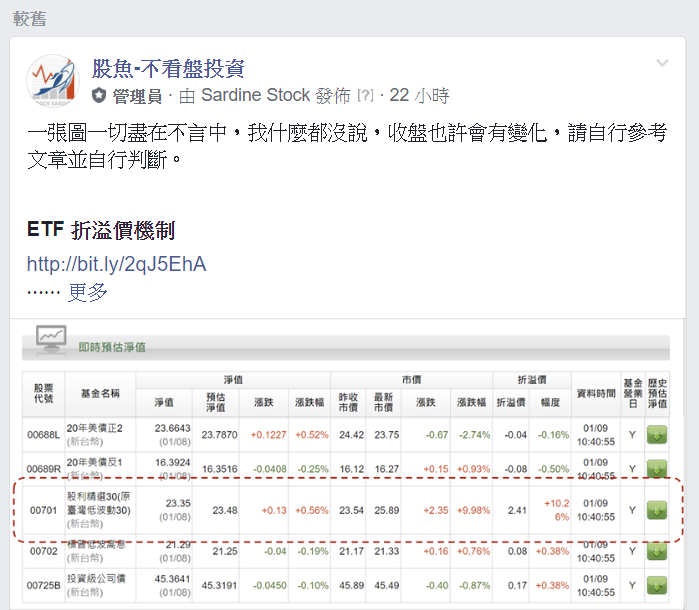The image size is (699, 610).
Task: Select stock code 00688L
Action: (43, 435)
